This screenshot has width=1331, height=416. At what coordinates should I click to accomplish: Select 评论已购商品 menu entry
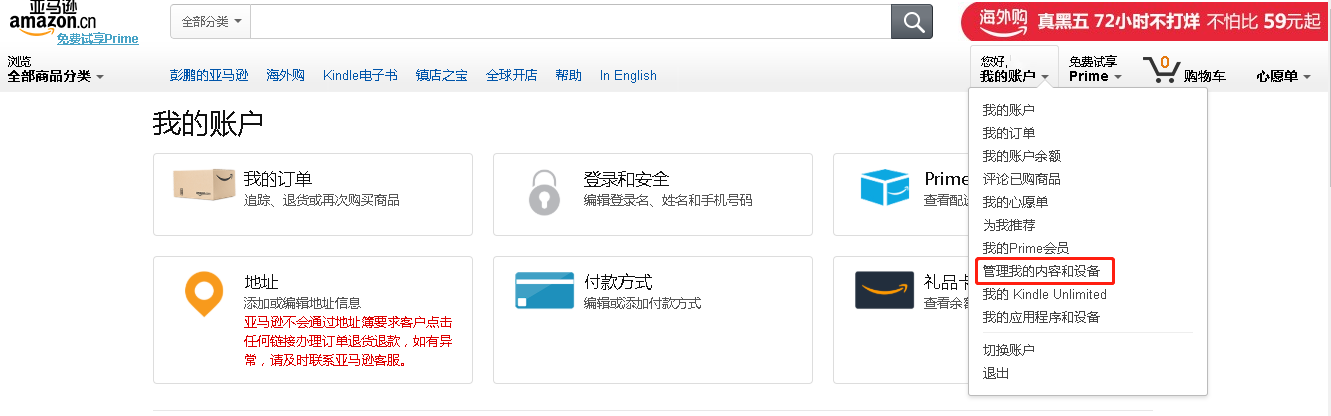pos(1021,179)
